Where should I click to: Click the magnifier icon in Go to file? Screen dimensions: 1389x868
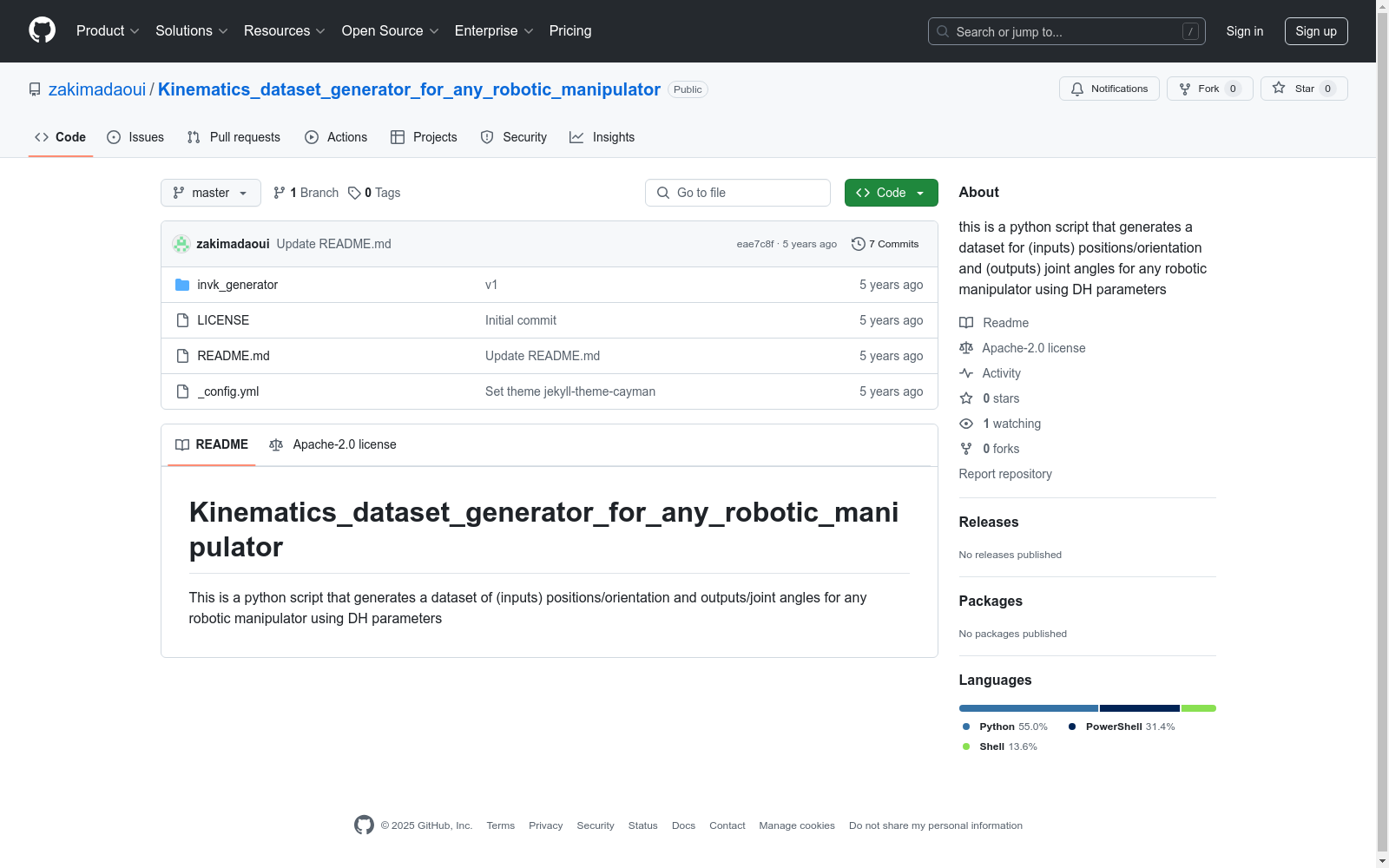[x=663, y=193]
